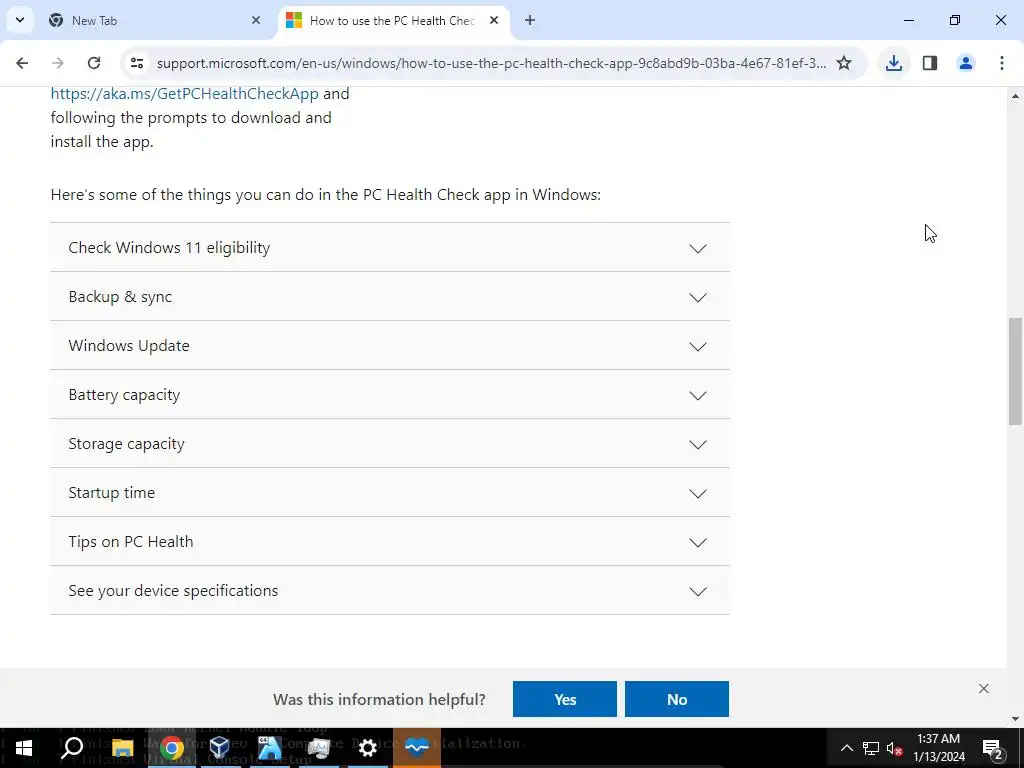This screenshot has height=768, width=1024.
Task: Open the tab search dropdown arrow
Action: coord(20,20)
